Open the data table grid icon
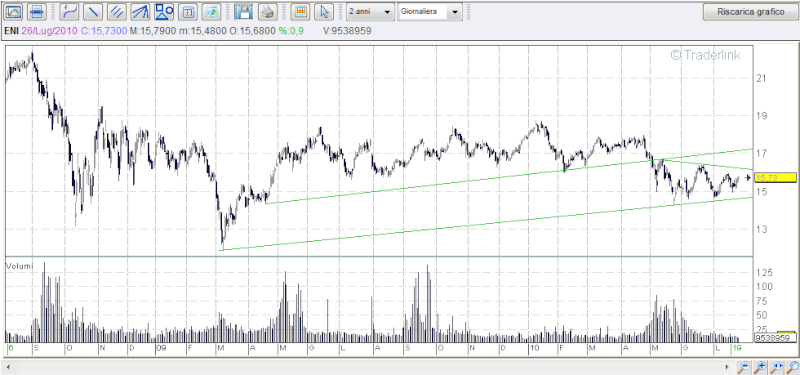This screenshot has height=375, width=800. [301, 11]
